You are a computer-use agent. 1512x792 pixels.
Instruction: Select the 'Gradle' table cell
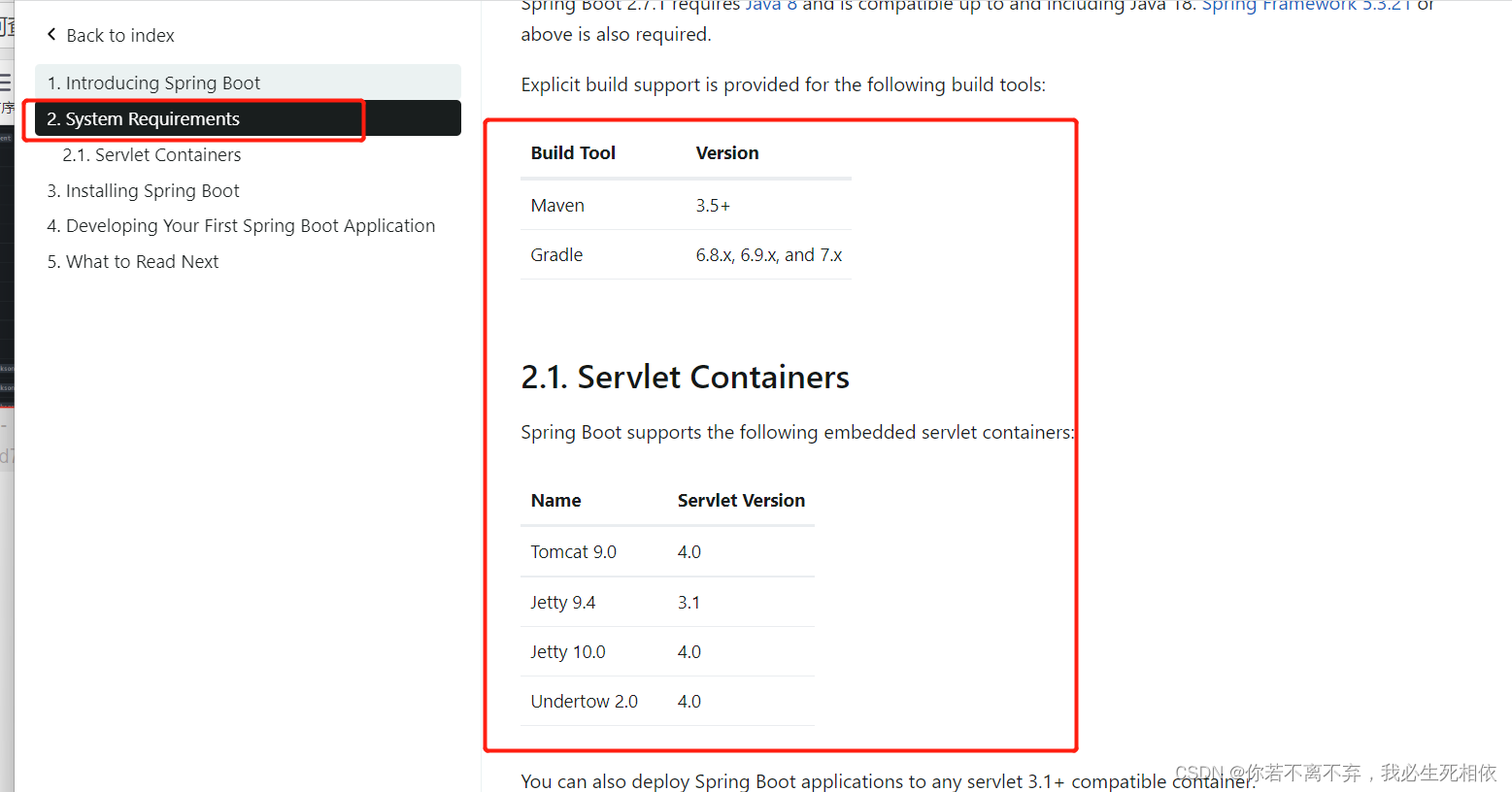point(556,255)
